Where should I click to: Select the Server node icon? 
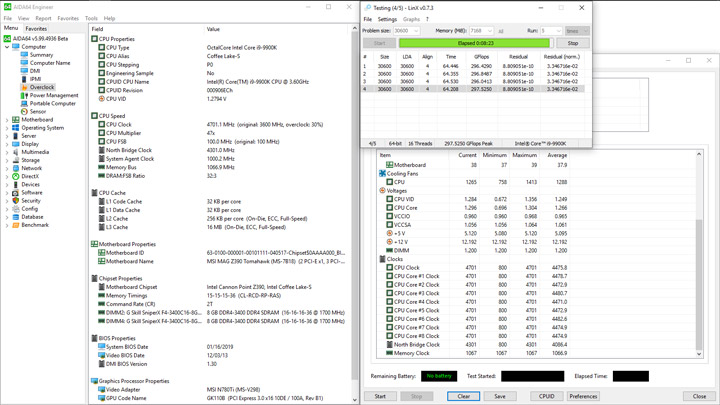(16, 136)
